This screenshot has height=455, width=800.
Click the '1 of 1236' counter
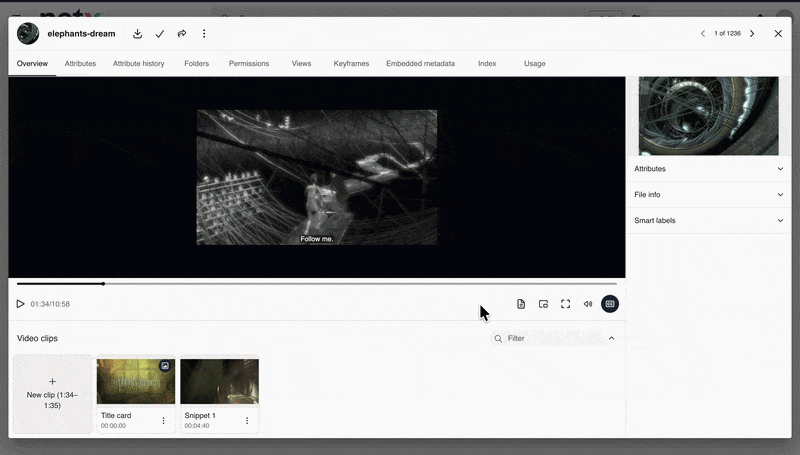[728, 34]
